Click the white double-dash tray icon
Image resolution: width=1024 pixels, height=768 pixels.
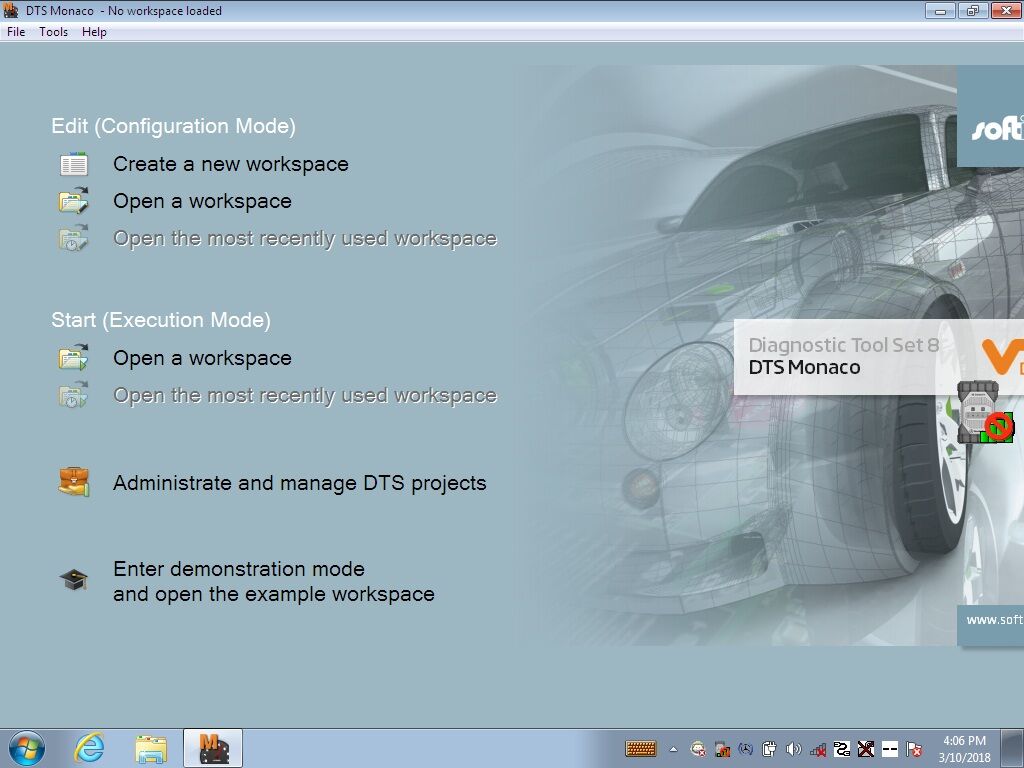coord(890,749)
